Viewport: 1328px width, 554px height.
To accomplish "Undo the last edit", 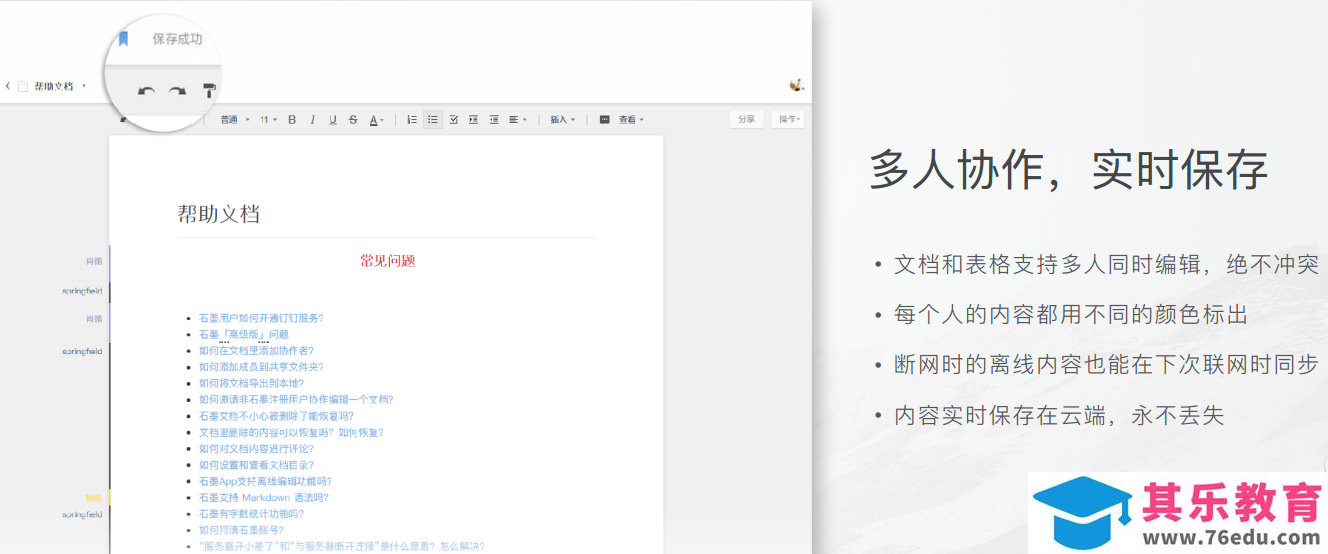I will (146, 92).
